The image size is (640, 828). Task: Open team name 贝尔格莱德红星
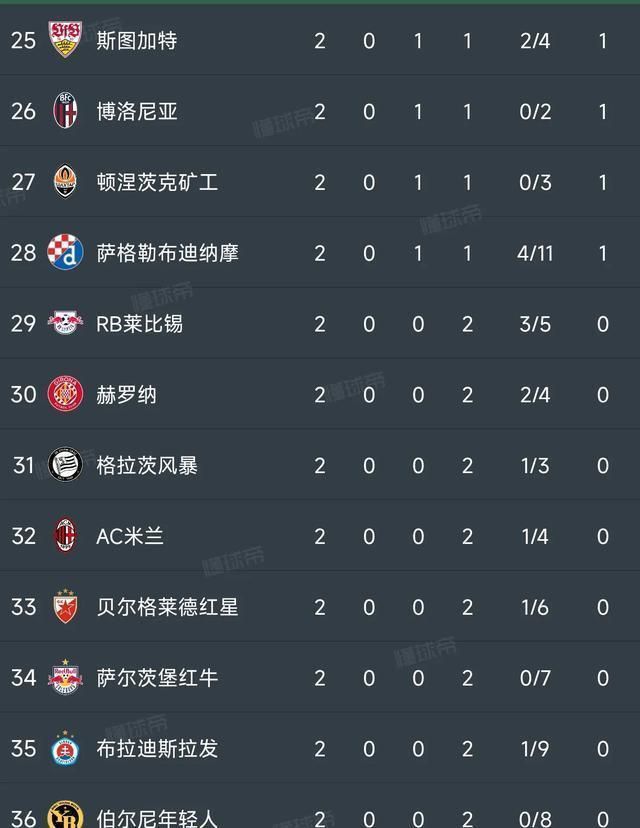coord(167,607)
